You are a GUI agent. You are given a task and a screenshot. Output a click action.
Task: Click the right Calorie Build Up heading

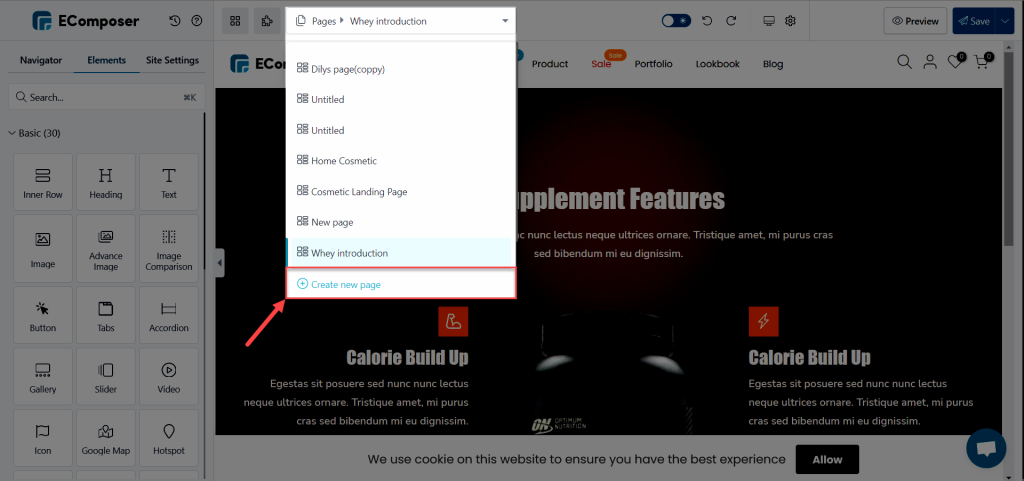pos(810,358)
